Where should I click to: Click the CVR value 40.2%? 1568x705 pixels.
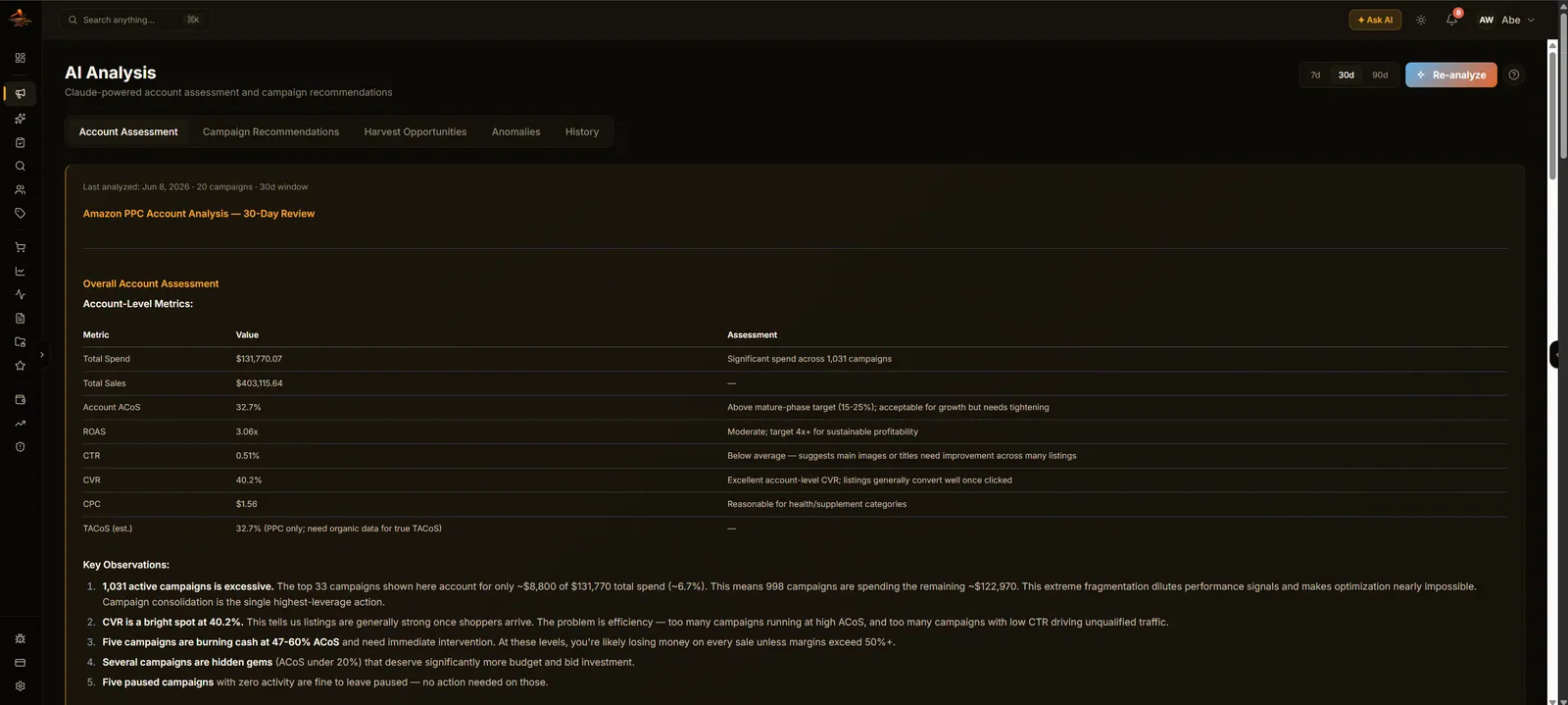[249, 480]
